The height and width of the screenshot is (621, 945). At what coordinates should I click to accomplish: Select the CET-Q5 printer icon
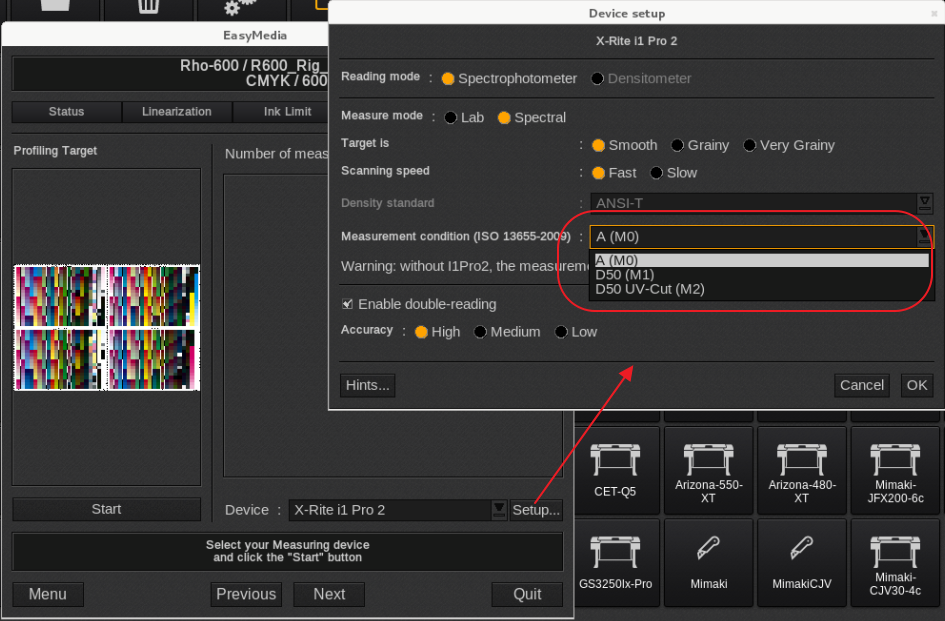click(615, 468)
